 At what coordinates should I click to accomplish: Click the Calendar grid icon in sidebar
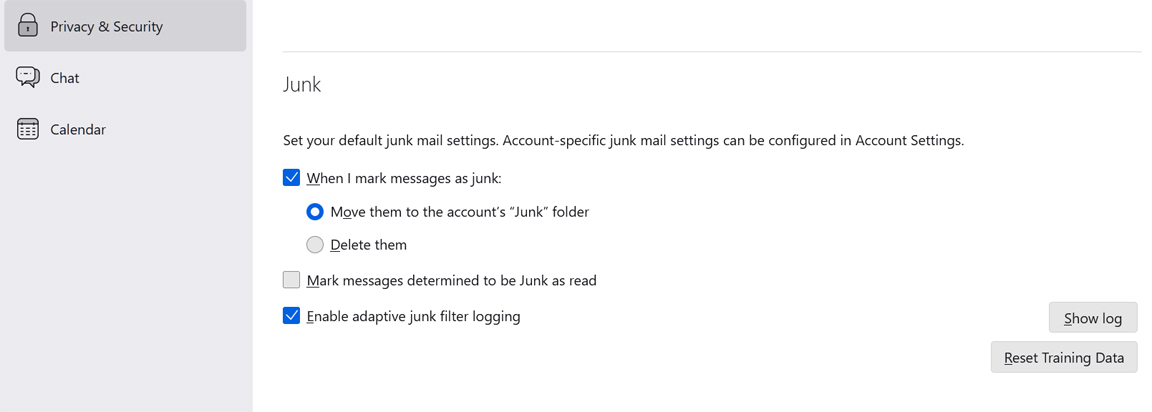[27, 129]
